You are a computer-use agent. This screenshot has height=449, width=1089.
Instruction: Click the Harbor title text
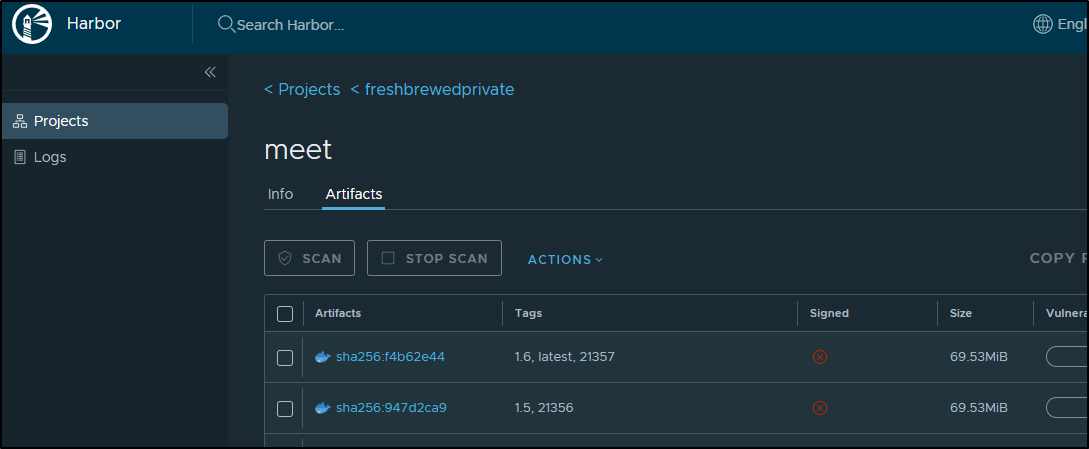point(94,24)
